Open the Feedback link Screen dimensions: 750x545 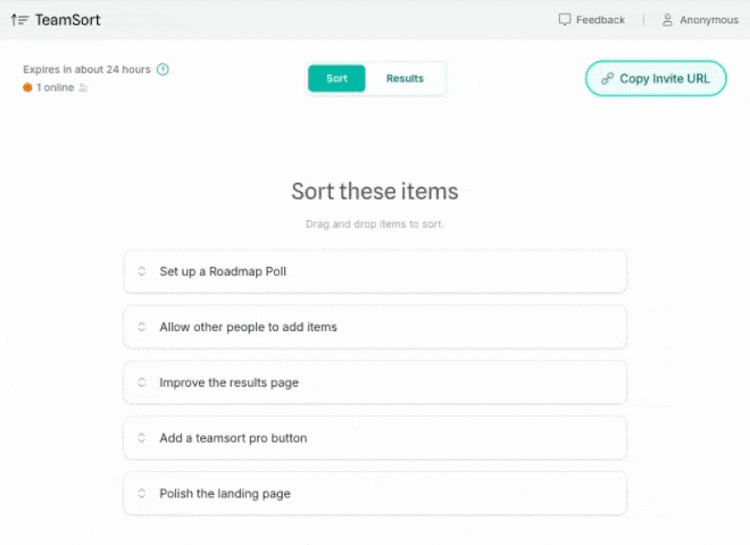(600, 20)
